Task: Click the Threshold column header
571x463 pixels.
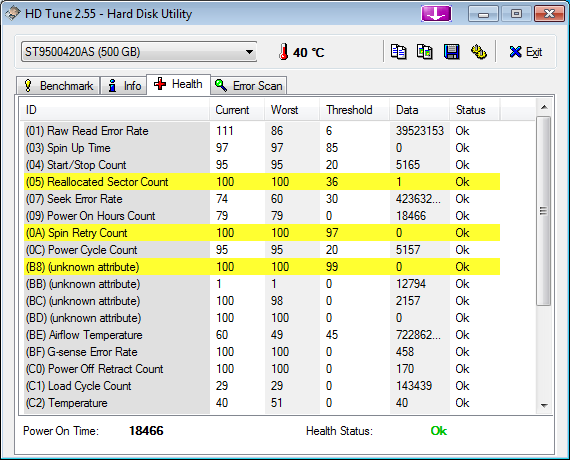Action: tap(355, 110)
